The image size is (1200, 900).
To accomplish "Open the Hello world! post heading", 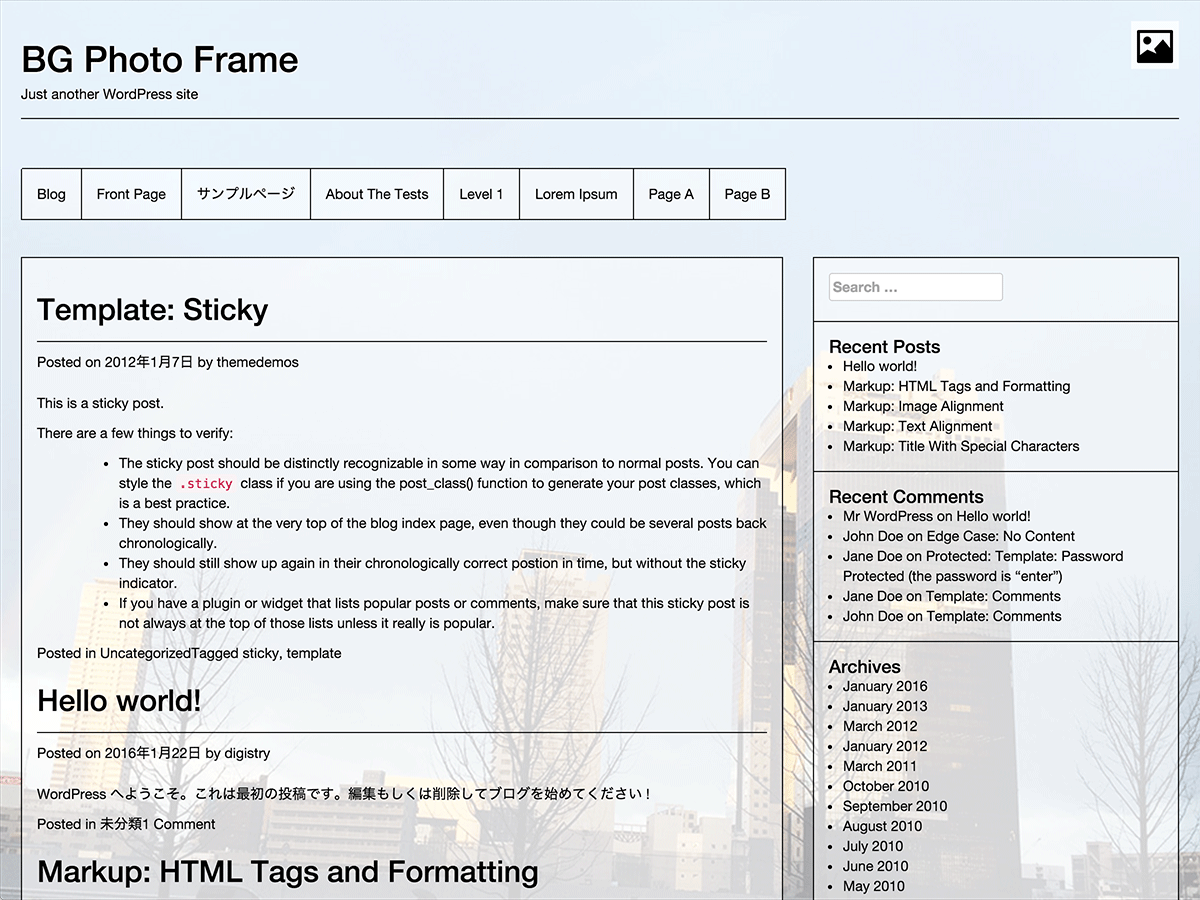I will click(x=118, y=701).
